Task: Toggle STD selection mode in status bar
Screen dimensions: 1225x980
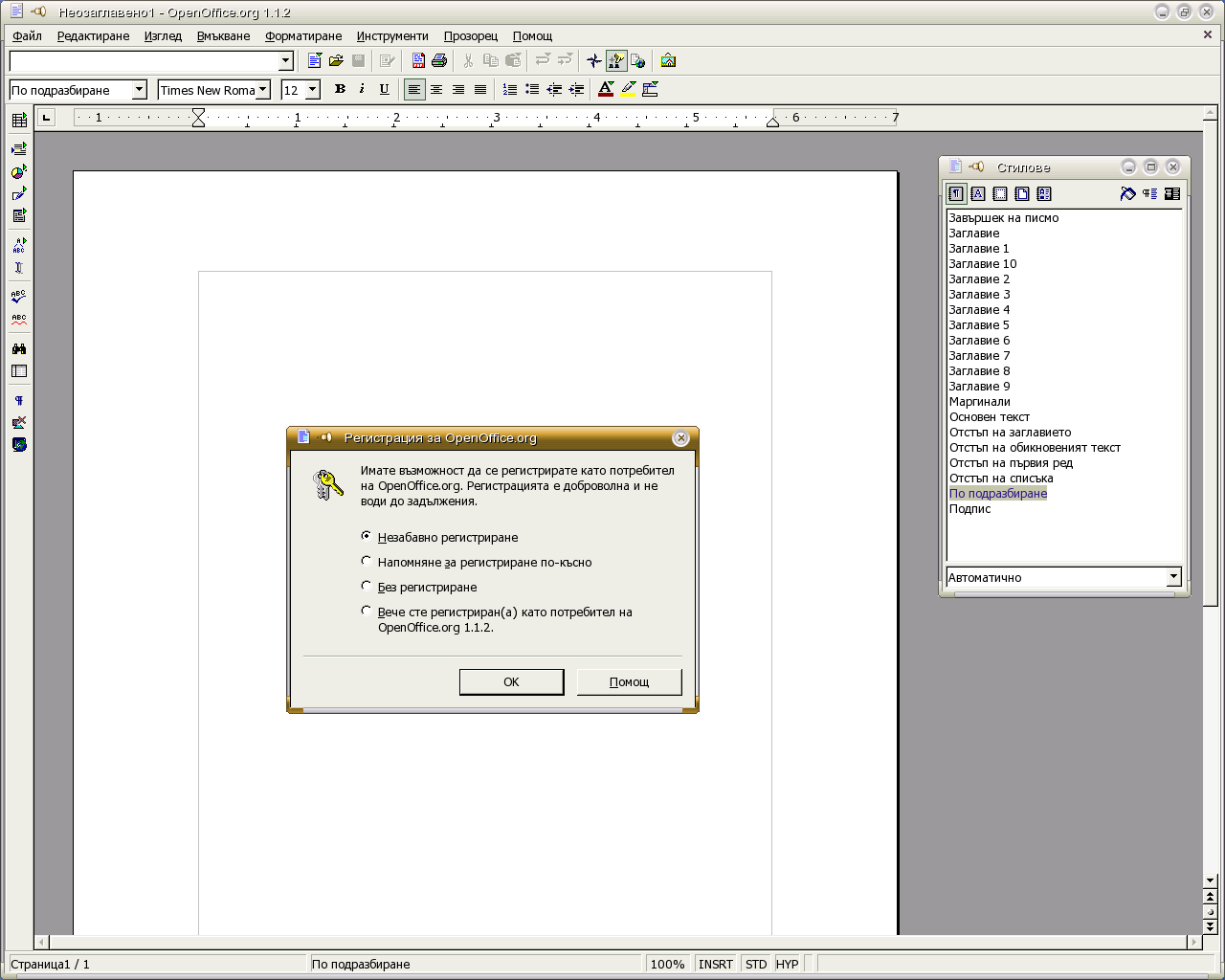Action: point(756,964)
